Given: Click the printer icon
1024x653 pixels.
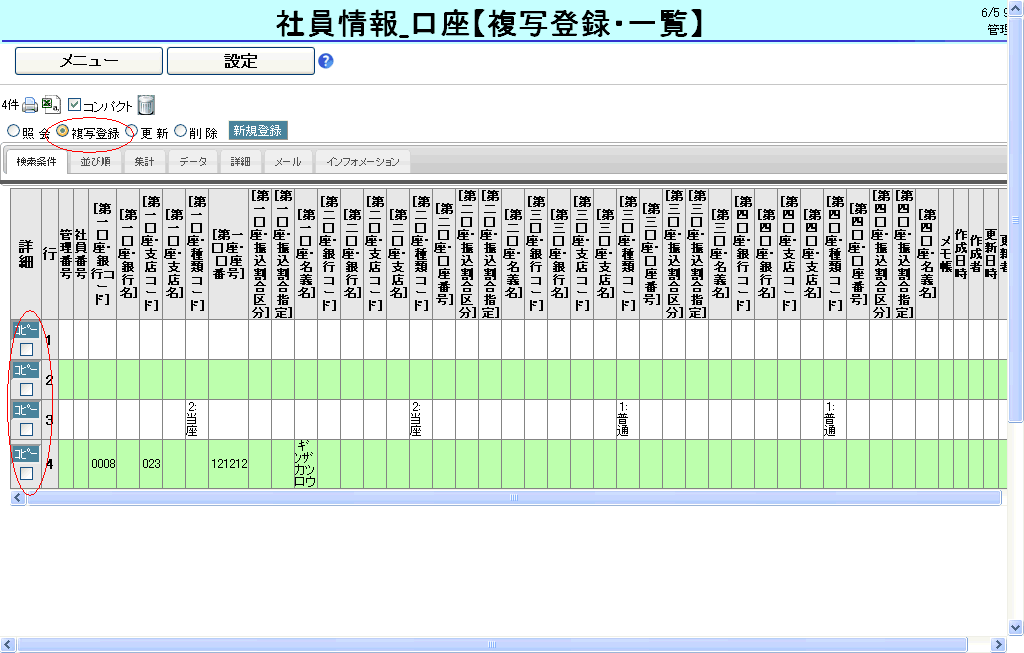Looking at the screenshot, I should (30, 105).
